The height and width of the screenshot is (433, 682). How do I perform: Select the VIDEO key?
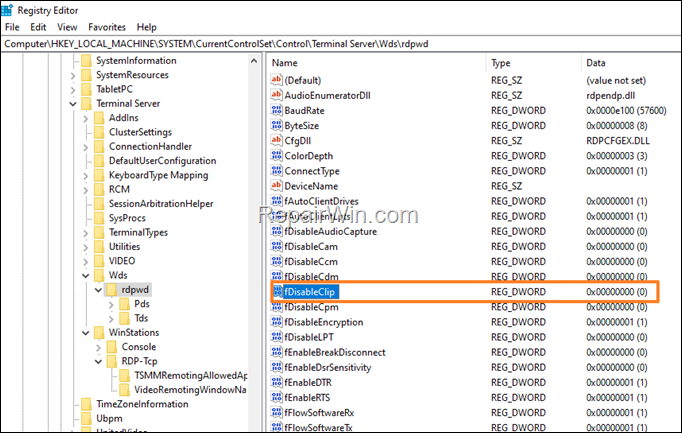pos(122,261)
